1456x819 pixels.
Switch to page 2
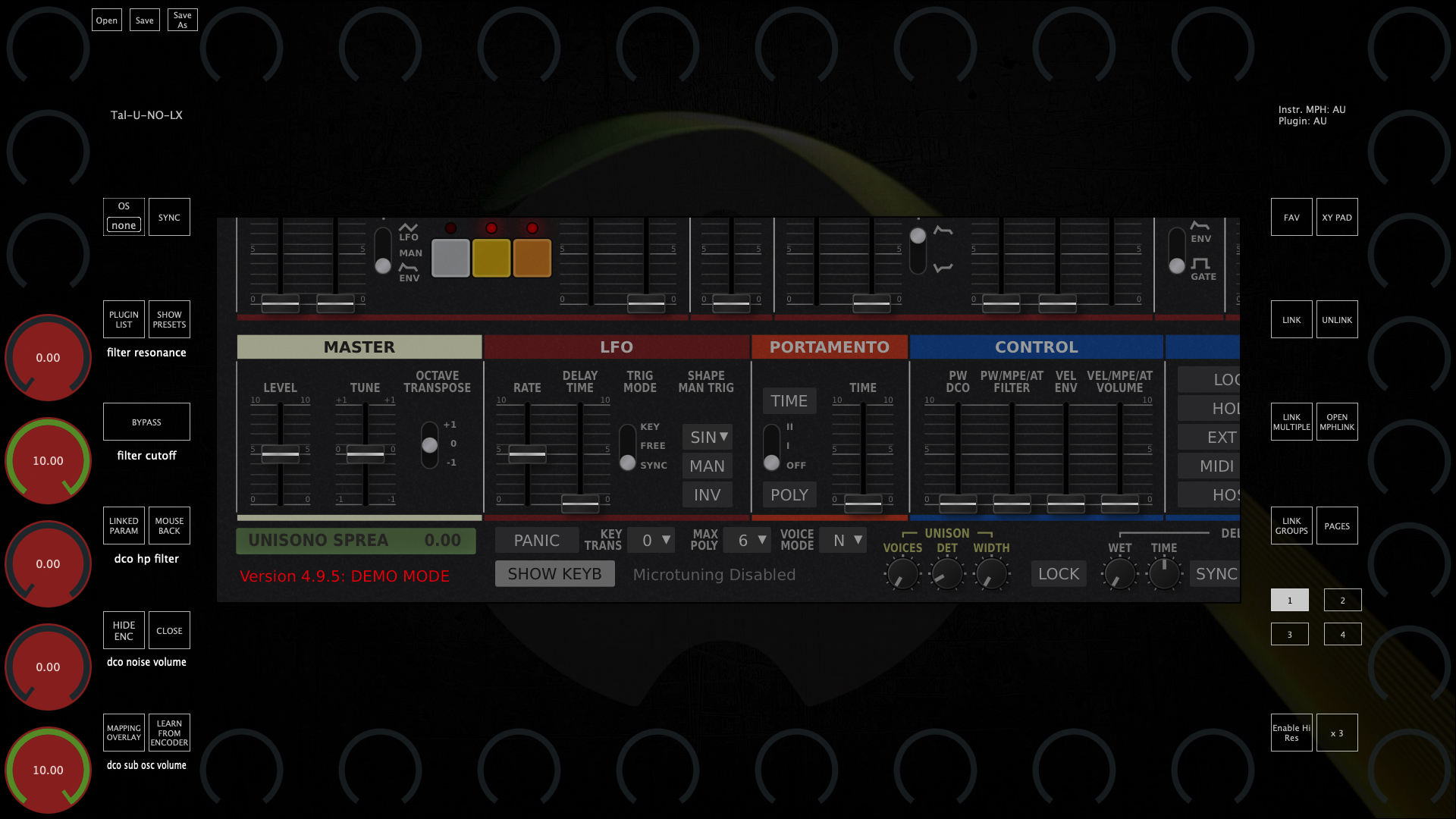[1343, 601]
